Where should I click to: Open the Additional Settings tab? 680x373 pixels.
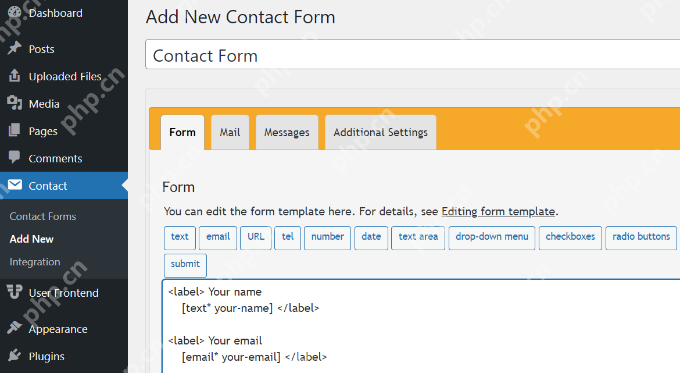tap(380, 132)
